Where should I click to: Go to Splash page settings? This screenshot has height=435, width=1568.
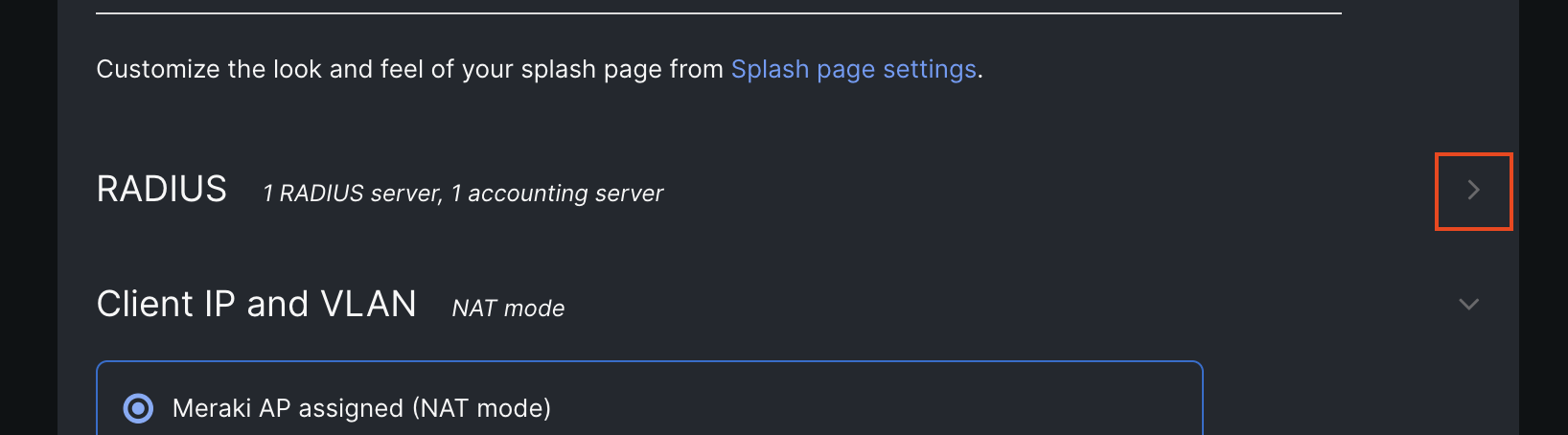coord(853,69)
